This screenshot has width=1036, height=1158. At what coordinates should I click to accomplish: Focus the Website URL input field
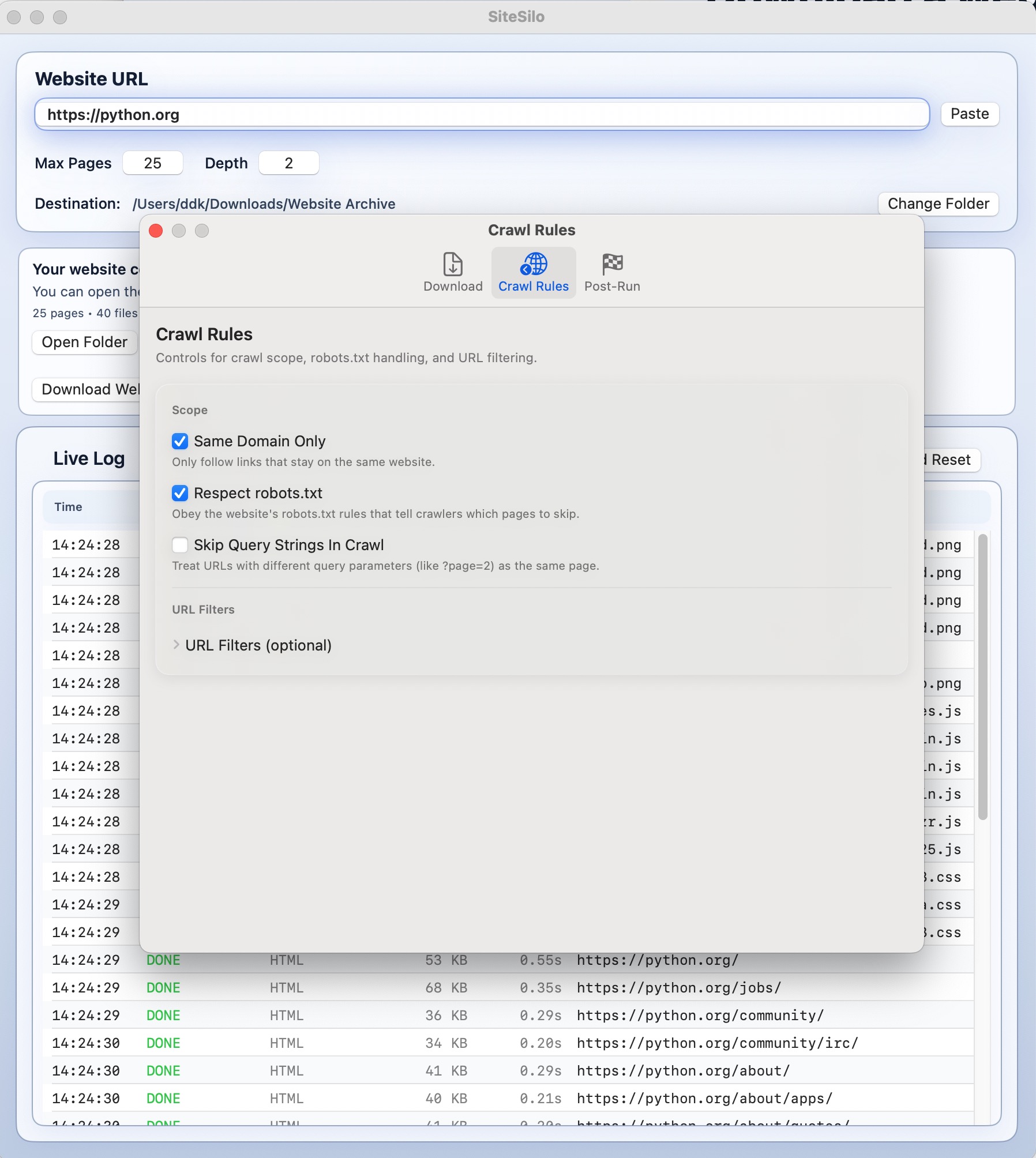[x=482, y=114]
